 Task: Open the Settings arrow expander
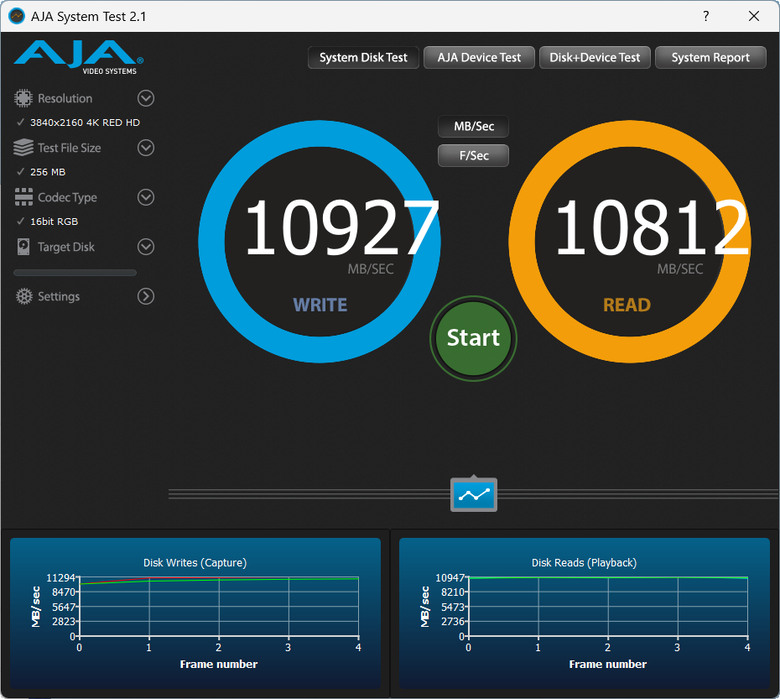click(146, 297)
